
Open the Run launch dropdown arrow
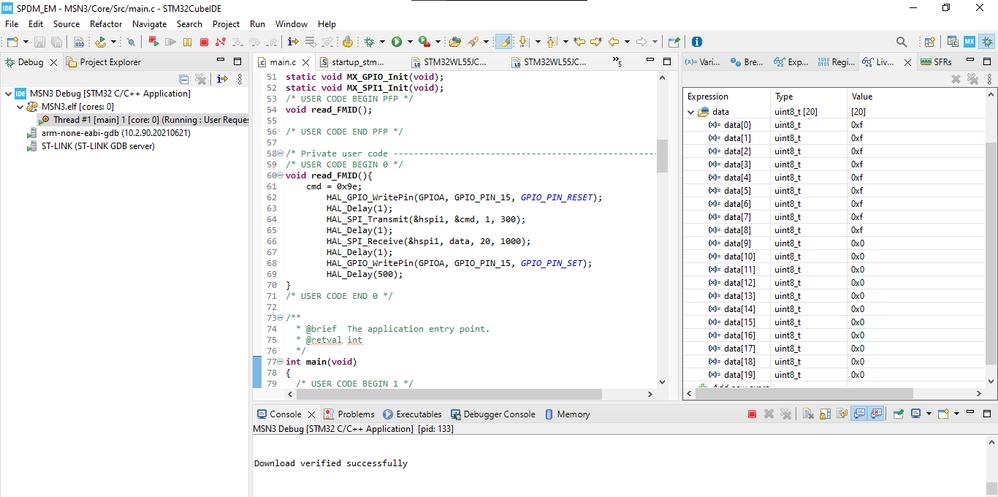(410, 42)
